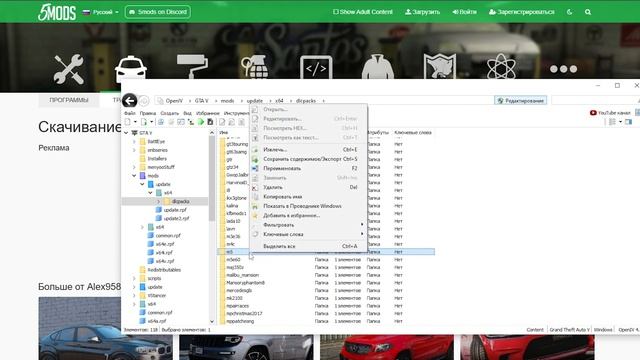Viewport: 640px width, 360px height.
Task: Click the 5mods on Discord button
Action: 158,12
